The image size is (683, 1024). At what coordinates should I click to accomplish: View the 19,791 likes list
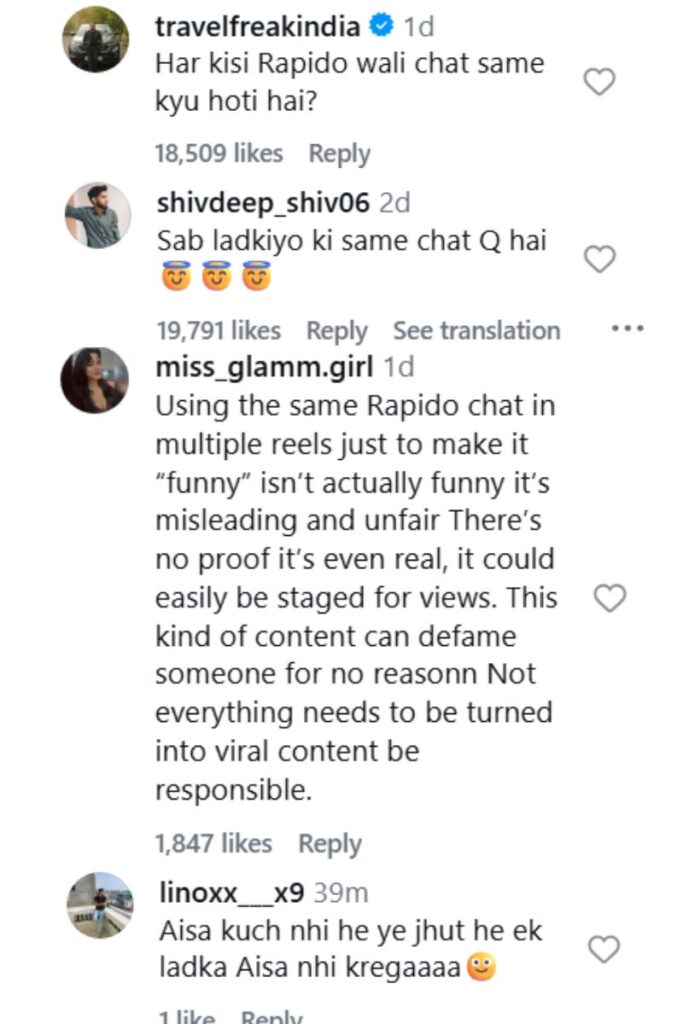coord(218,330)
